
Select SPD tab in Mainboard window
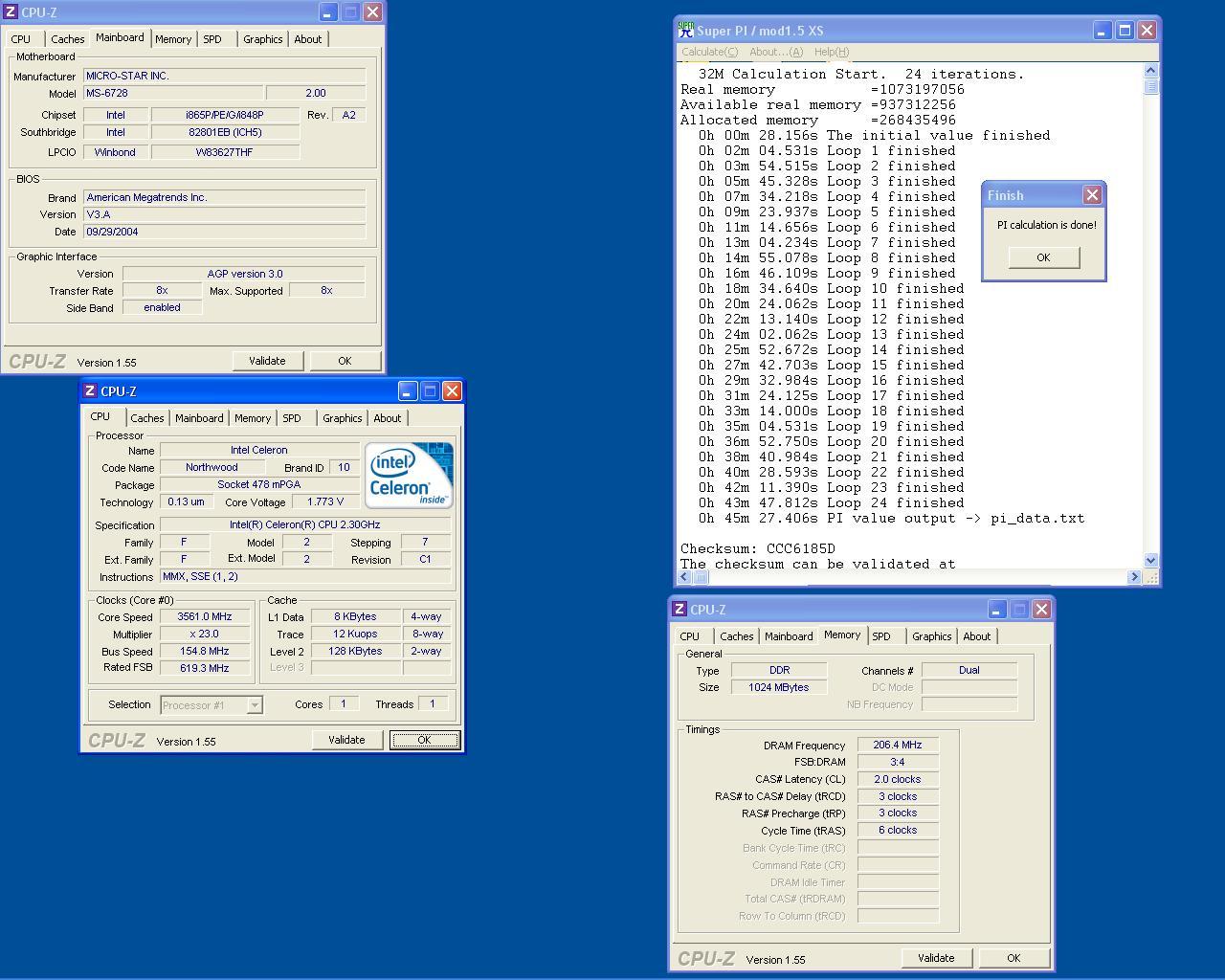(212, 39)
